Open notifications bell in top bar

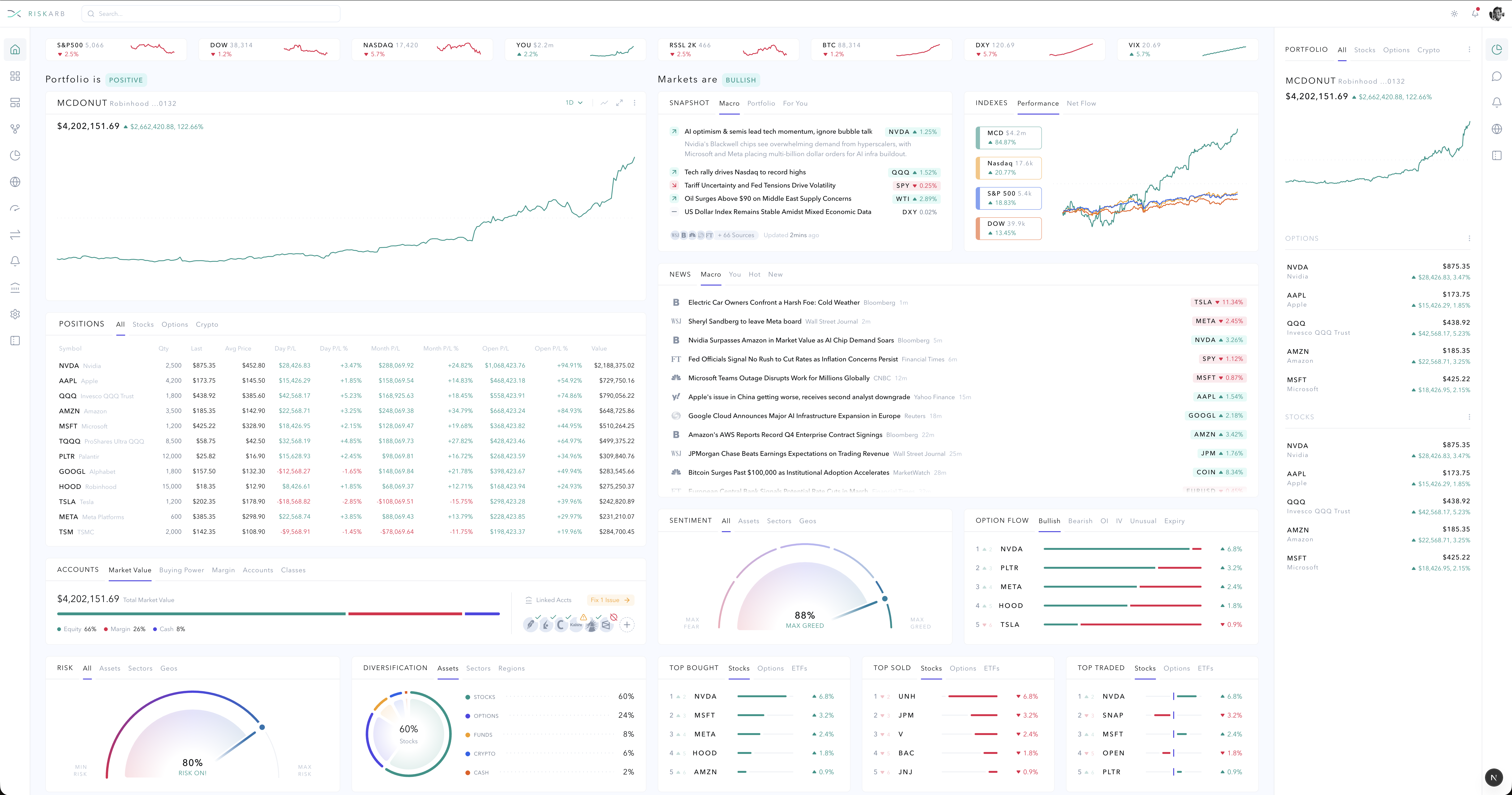tap(1475, 13)
